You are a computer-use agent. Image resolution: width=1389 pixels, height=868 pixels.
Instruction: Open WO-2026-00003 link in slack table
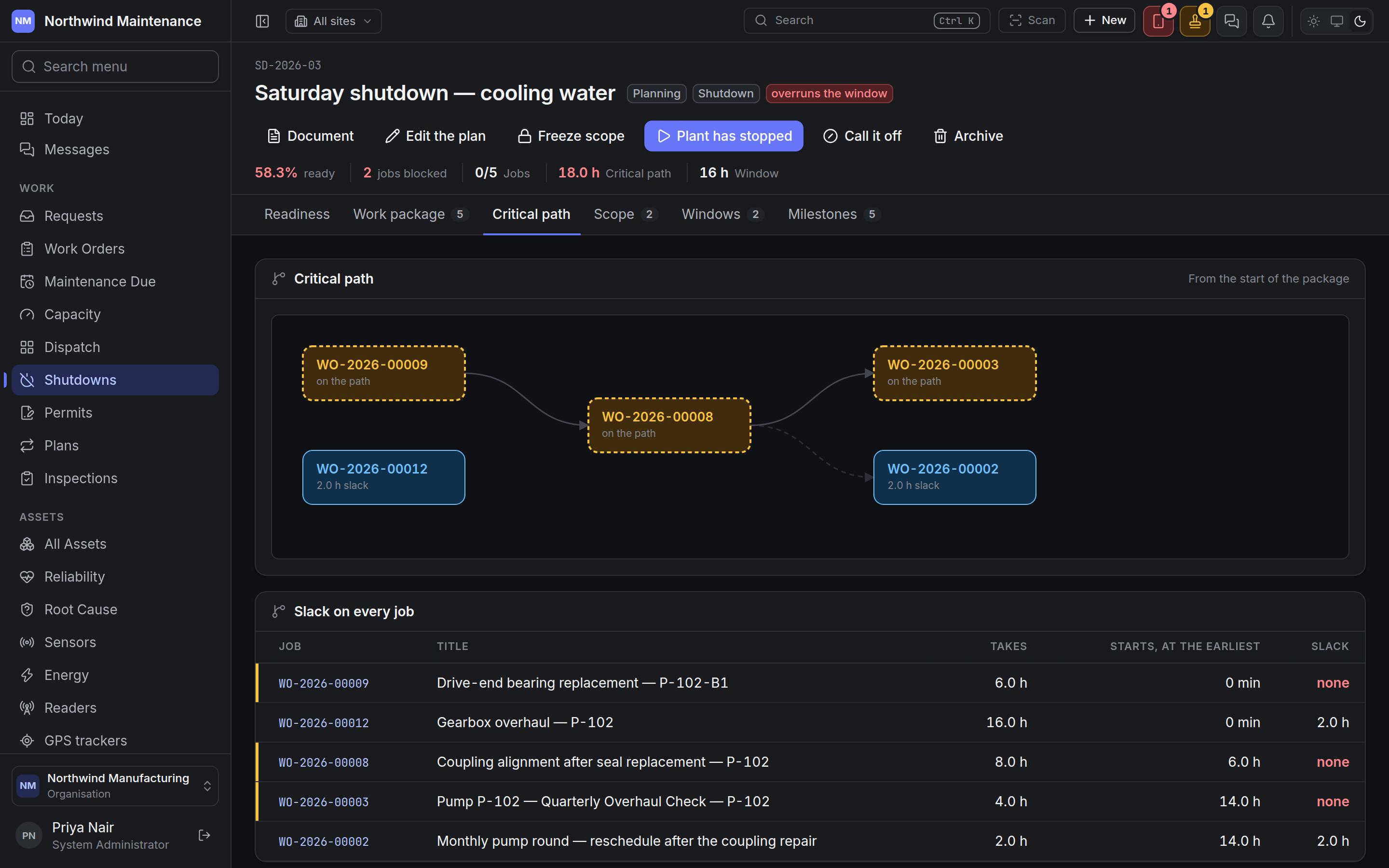(324, 802)
